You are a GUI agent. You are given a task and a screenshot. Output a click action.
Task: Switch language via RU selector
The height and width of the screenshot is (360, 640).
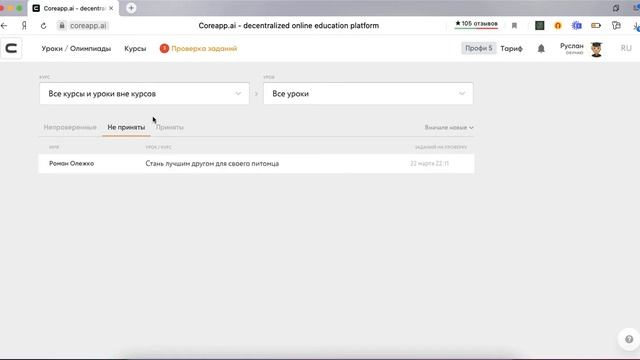pyautogui.click(x=626, y=48)
